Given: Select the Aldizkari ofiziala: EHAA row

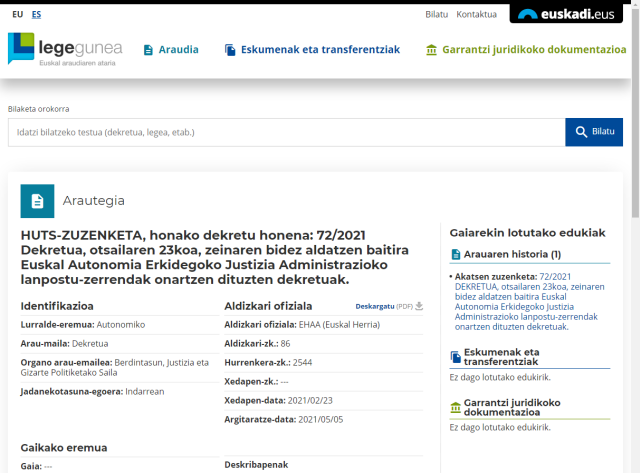Looking at the screenshot, I should click(x=323, y=325).
